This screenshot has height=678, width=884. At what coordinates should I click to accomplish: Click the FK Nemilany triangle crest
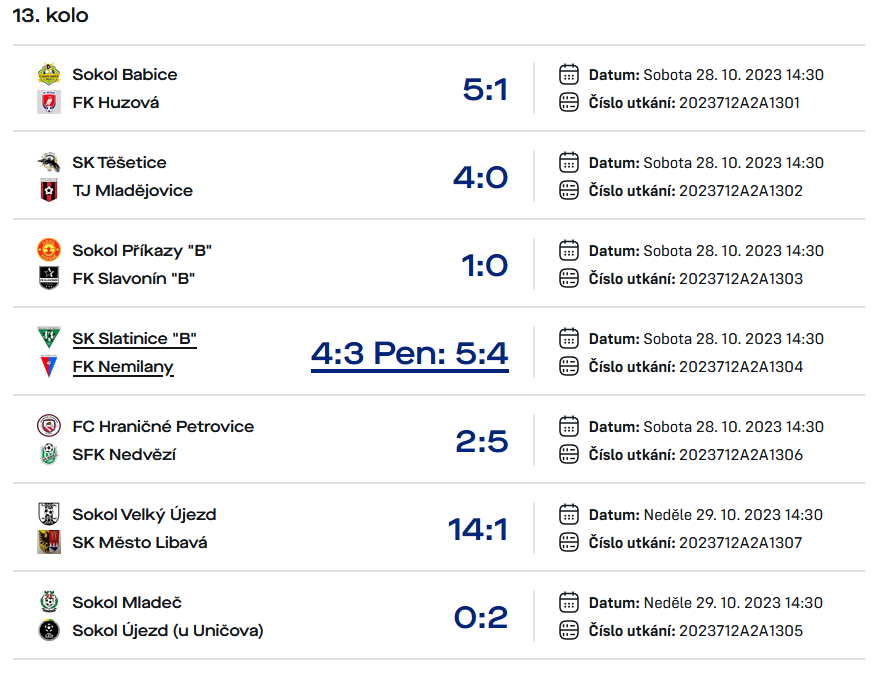coord(49,366)
